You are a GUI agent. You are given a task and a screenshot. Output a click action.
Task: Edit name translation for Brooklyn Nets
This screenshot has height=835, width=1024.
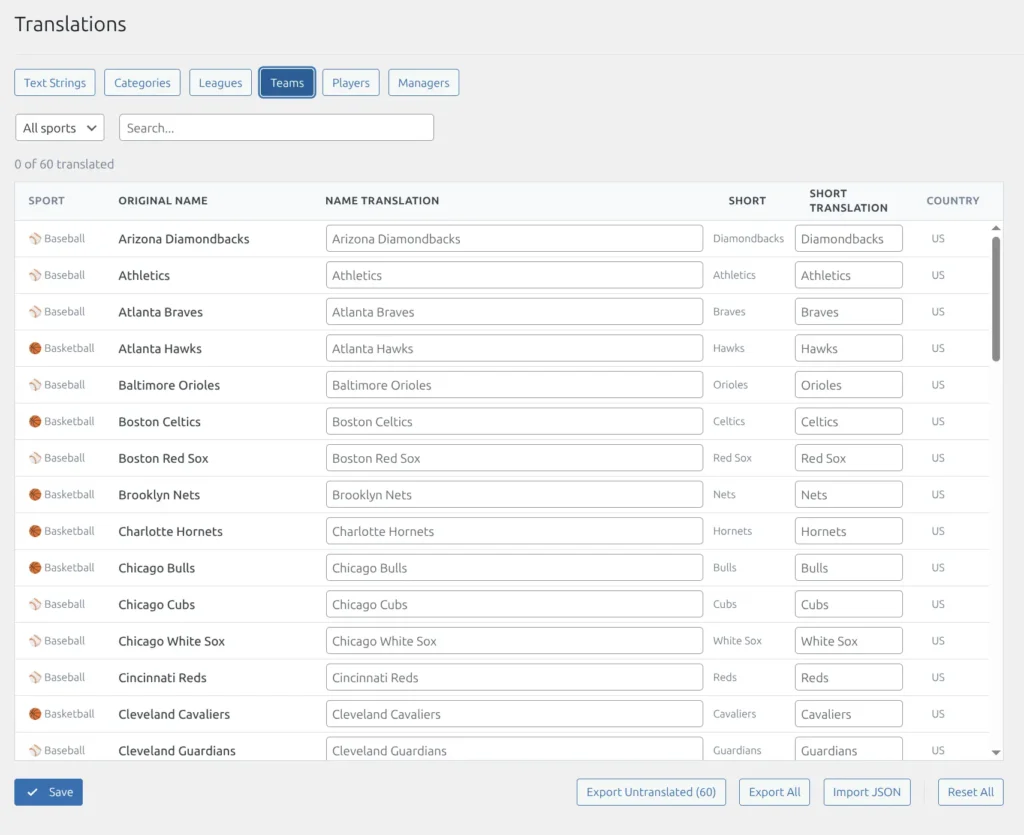coord(515,495)
